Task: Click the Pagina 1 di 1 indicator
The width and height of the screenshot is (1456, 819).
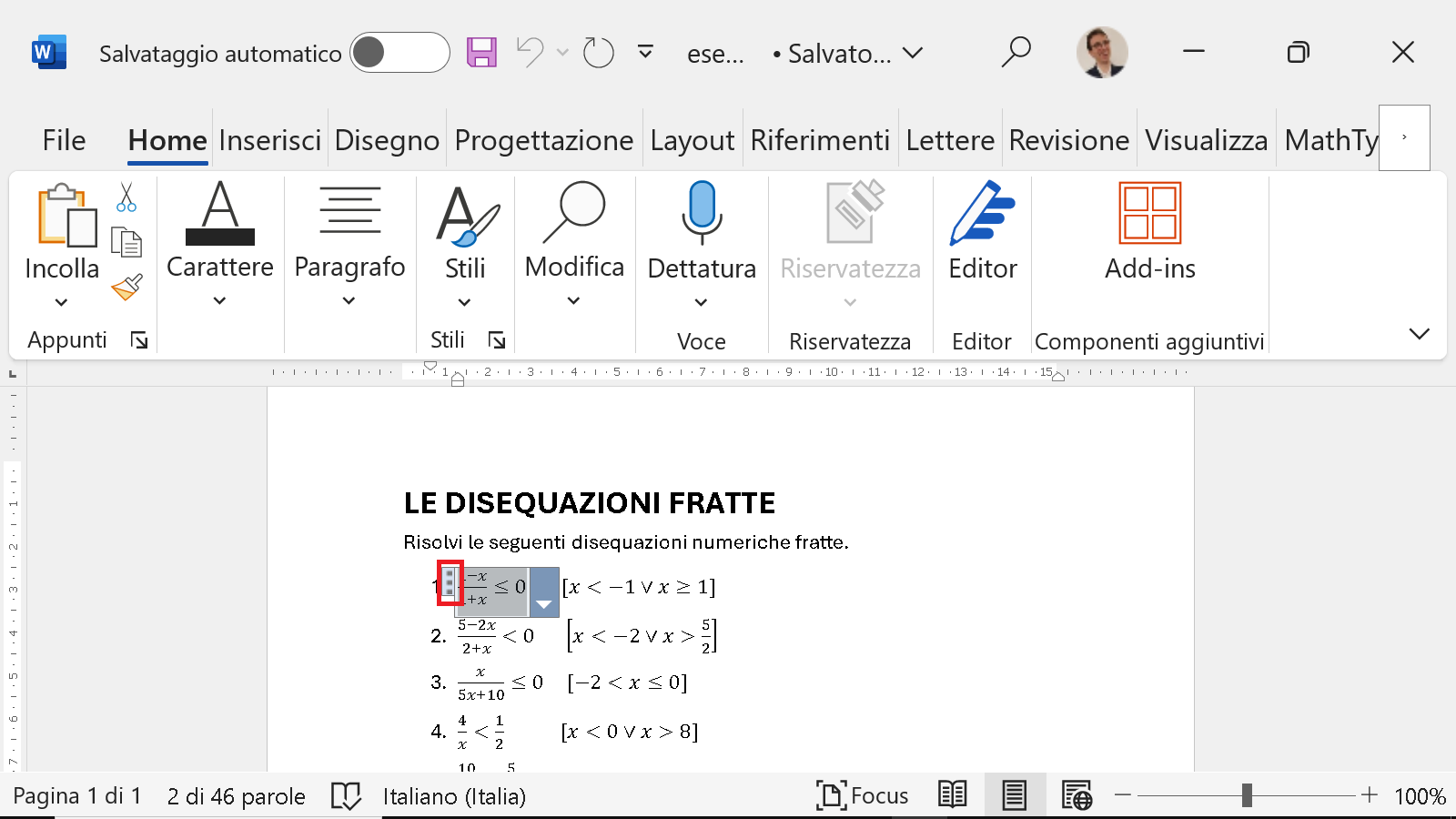Action: (x=77, y=796)
